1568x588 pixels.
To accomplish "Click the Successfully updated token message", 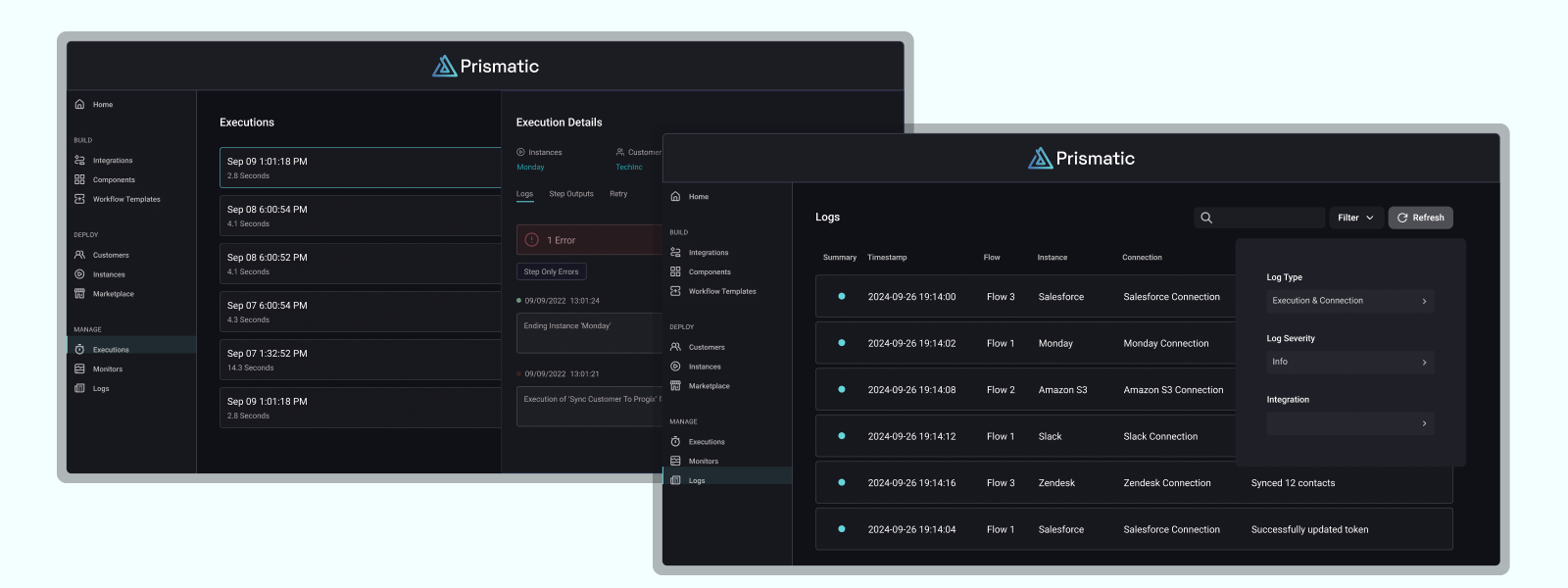I will pyautogui.click(x=1309, y=530).
